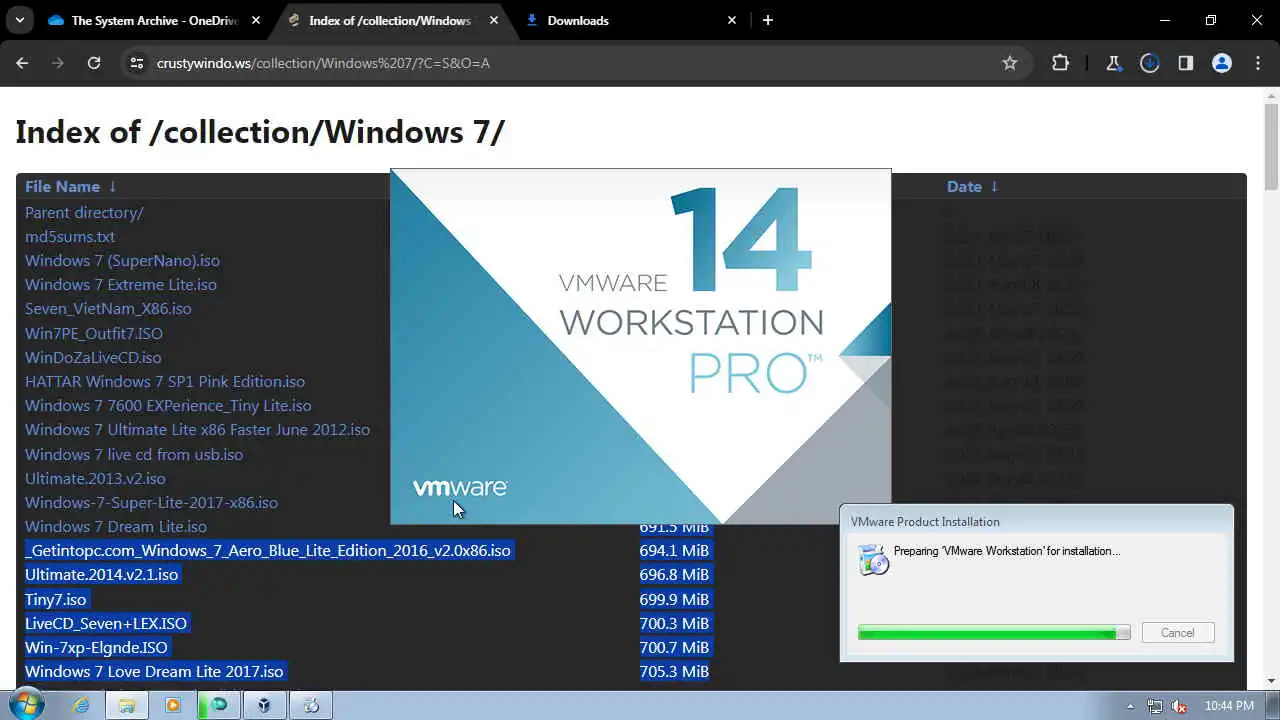1280x720 pixels.
Task: Toggle the Chrome side panel
Action: click(x=1186, y=63)
